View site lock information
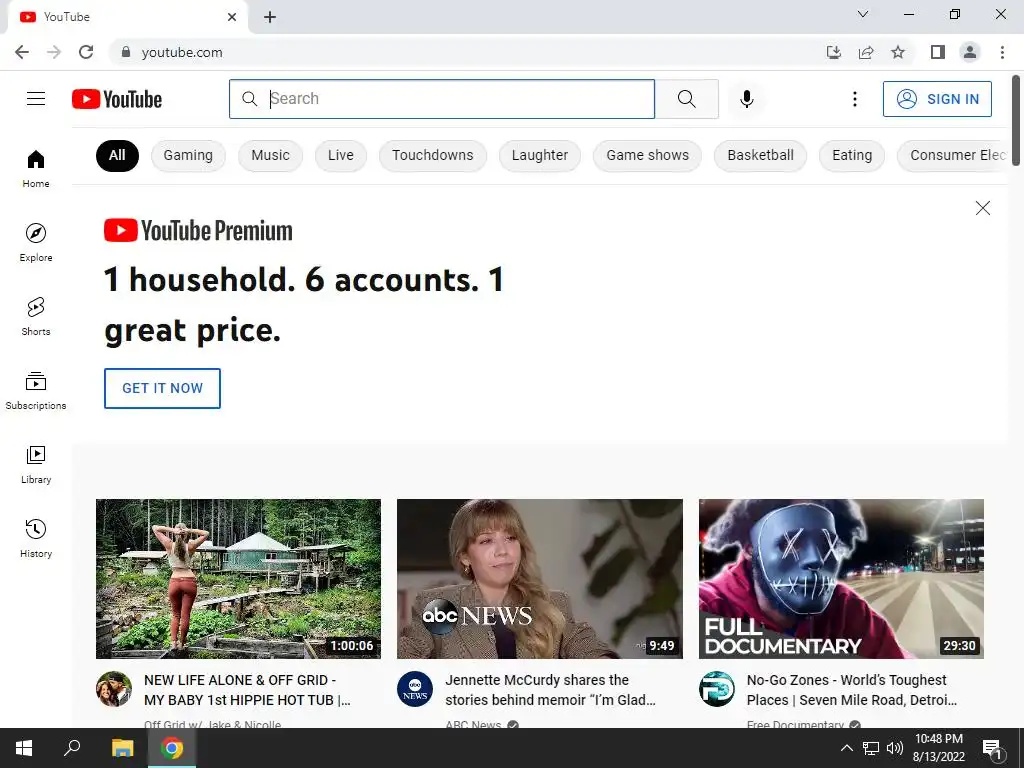 [x=126, y=52]
